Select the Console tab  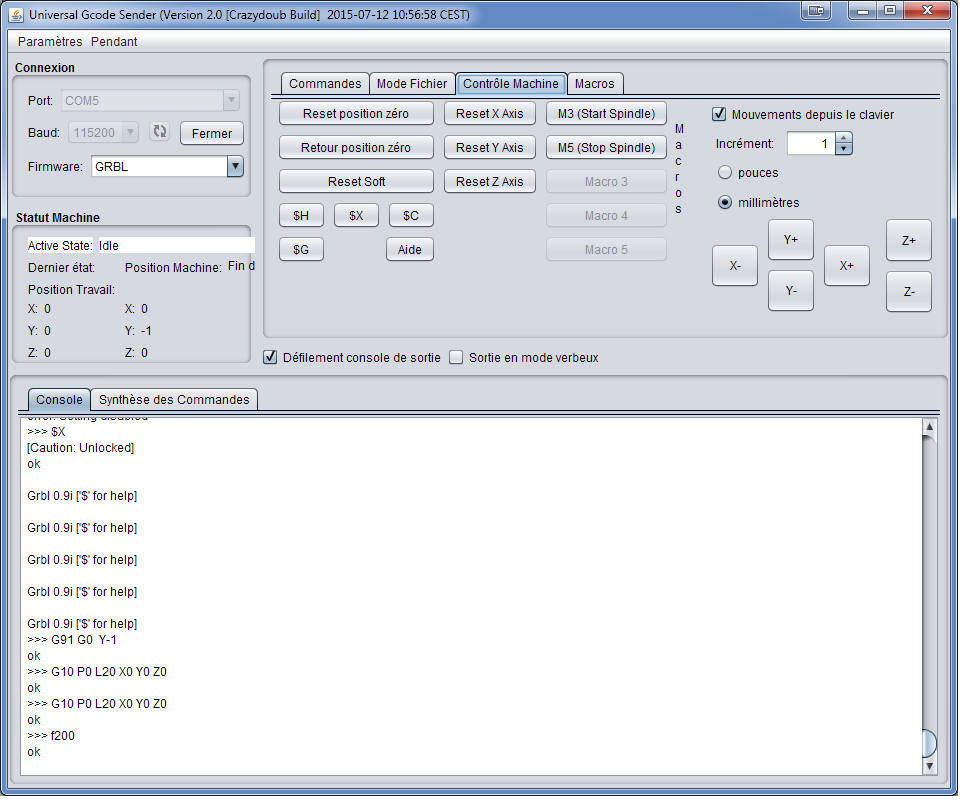pos(60,402)
